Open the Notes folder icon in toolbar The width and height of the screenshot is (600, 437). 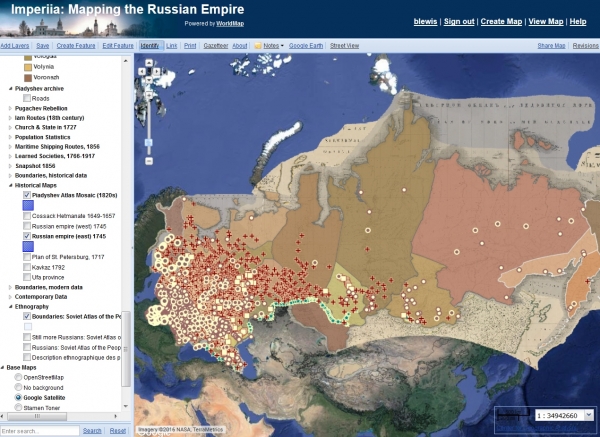tap(258, 46)
